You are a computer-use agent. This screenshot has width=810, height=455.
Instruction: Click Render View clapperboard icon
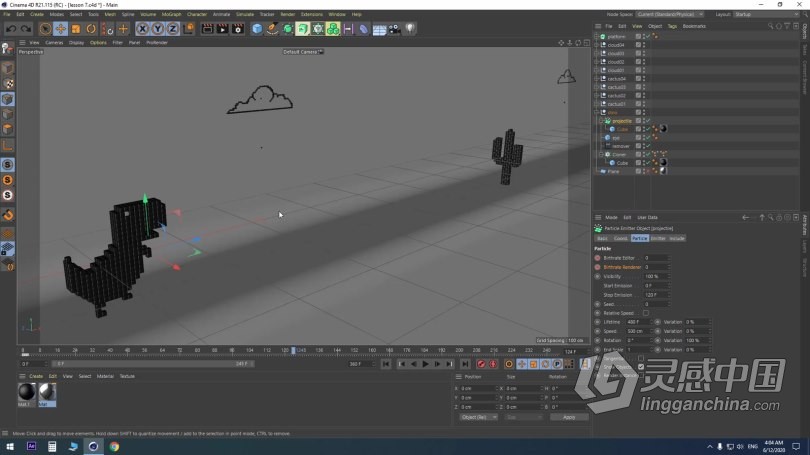(207, 29)
